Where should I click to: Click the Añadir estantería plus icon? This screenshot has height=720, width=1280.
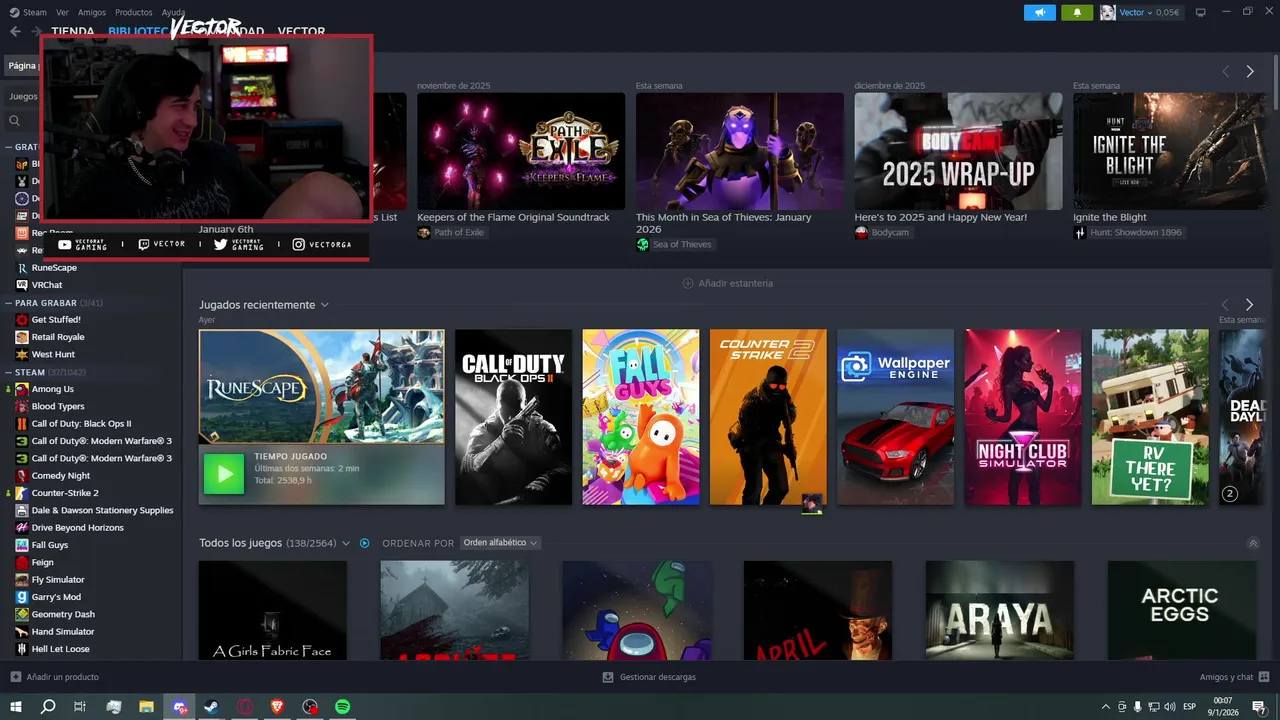pyautogui.click(x=687, y=283)
